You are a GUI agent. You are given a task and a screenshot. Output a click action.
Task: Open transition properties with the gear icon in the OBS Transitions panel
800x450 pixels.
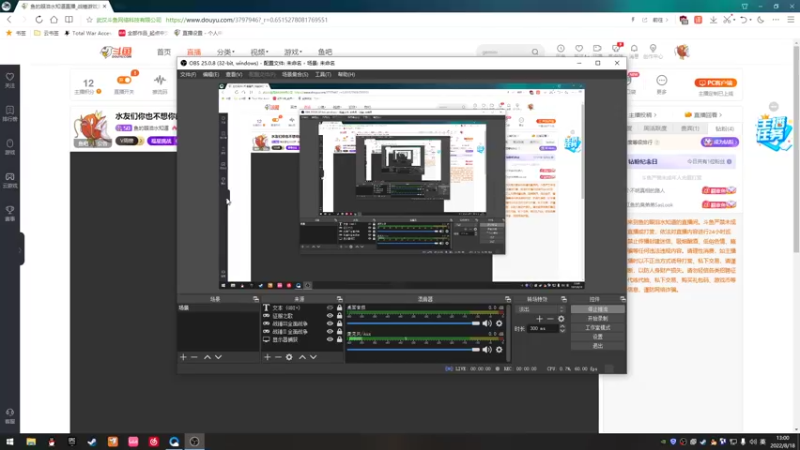(x=561, y=319)
